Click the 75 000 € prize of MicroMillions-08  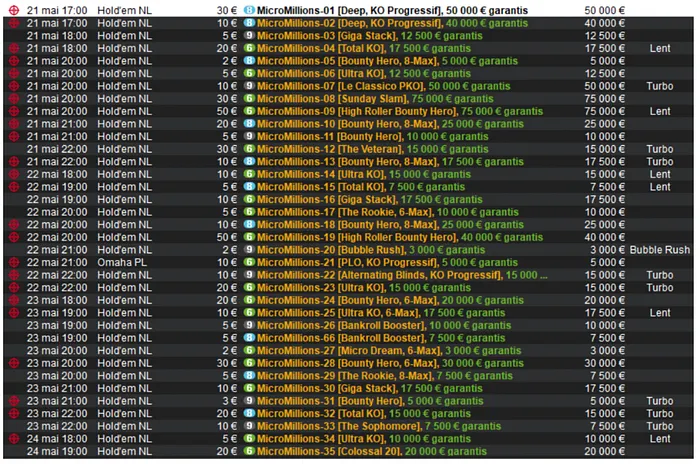coord(604,99)
